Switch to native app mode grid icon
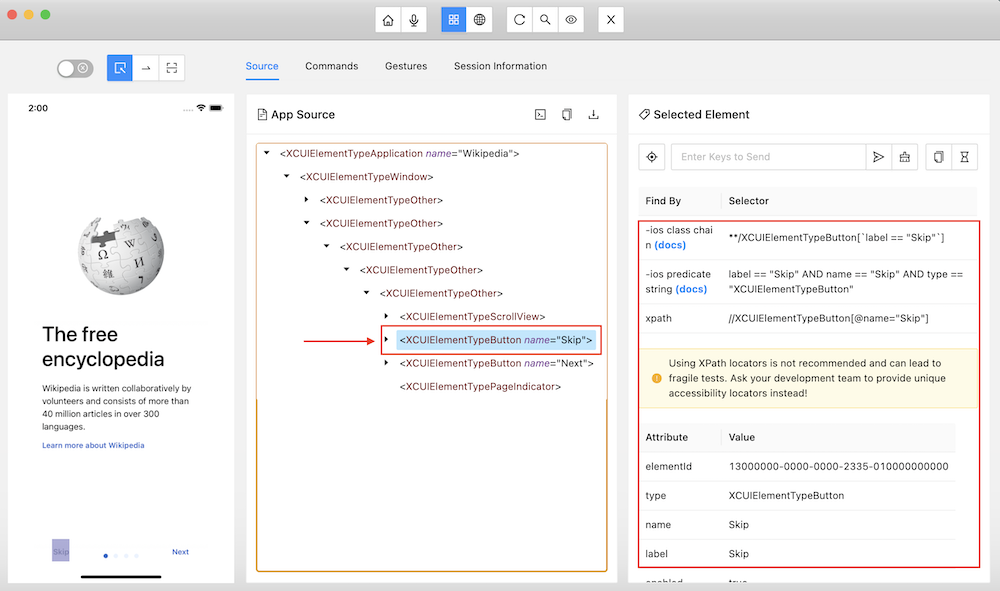Image resolution: width=1000 pixels, height=591 pixels. click(453, 20)
